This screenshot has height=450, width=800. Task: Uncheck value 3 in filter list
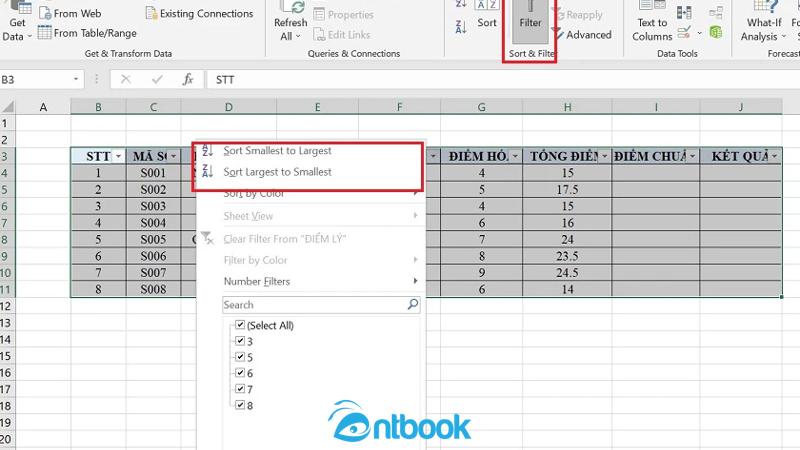coord(240,341)
